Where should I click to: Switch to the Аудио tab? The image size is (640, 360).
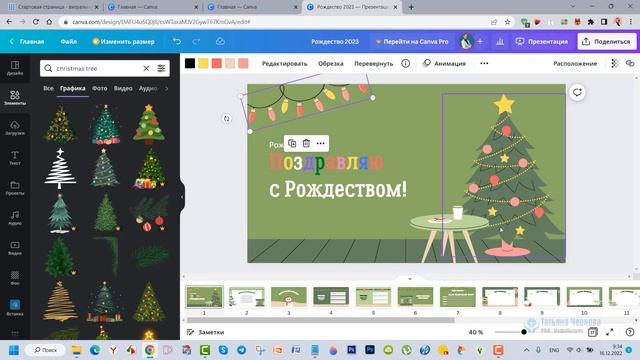148,88
